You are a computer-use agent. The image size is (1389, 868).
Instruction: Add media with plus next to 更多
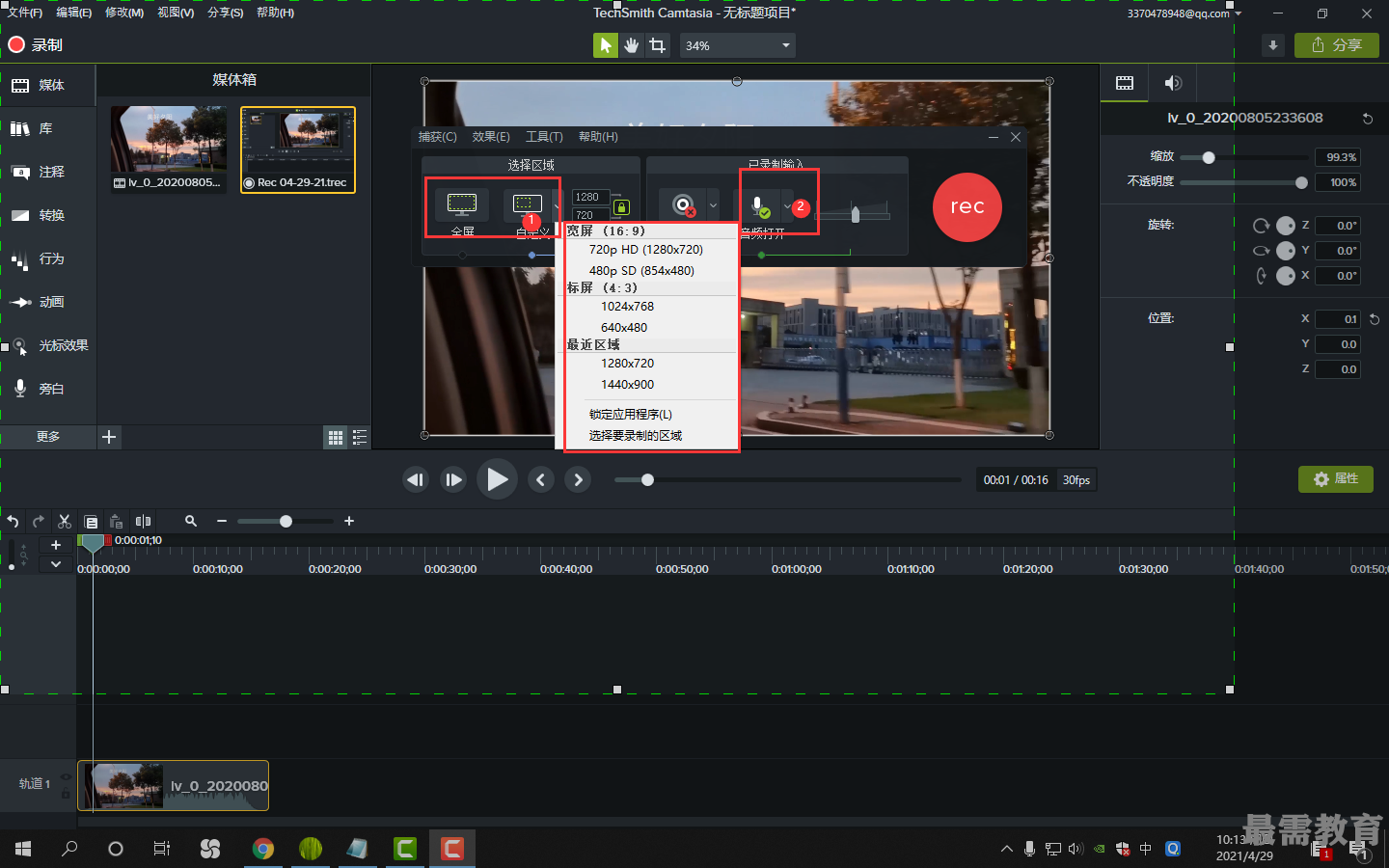click(109, 437)
